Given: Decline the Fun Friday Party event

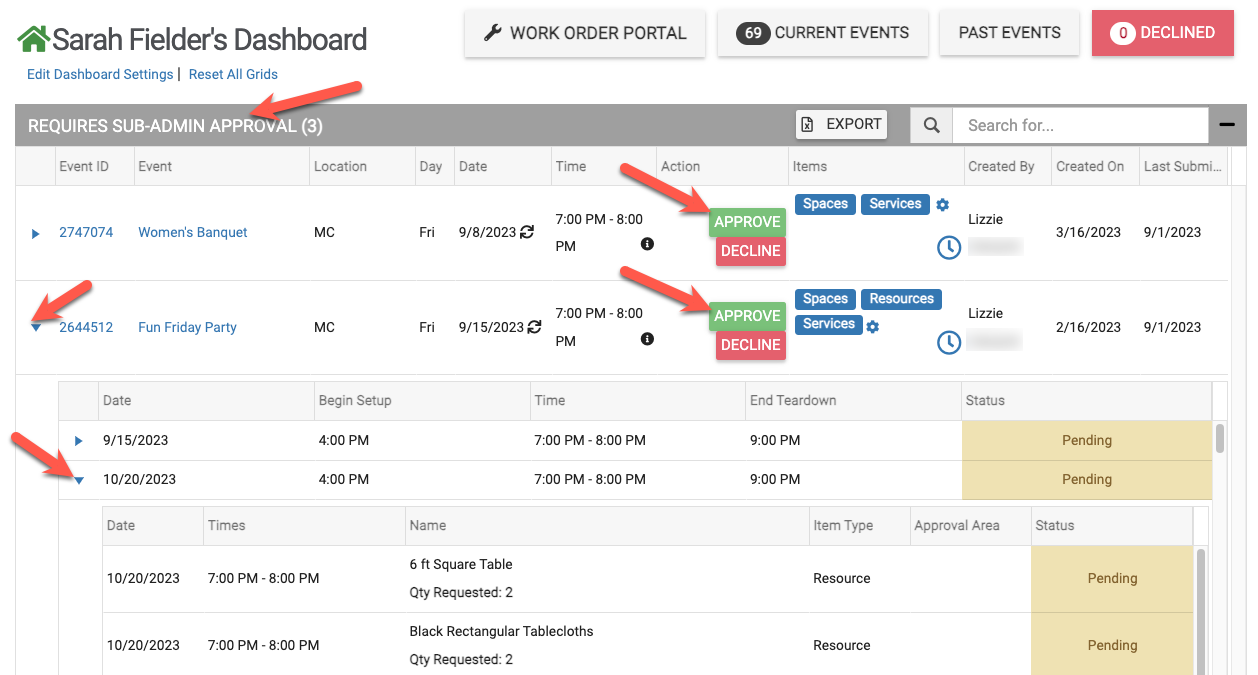Looking at the screenshot, I should [750, 345].
